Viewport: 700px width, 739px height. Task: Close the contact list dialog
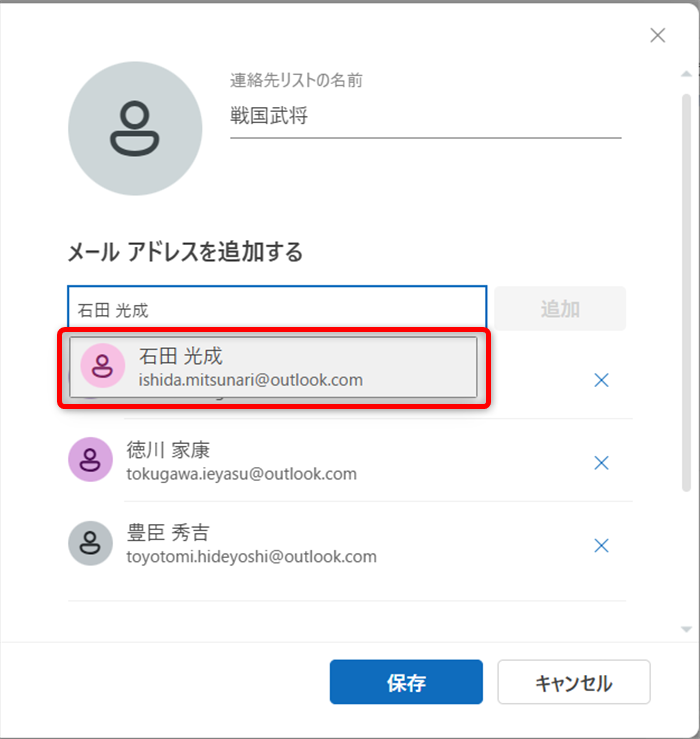tap(657, 36)
